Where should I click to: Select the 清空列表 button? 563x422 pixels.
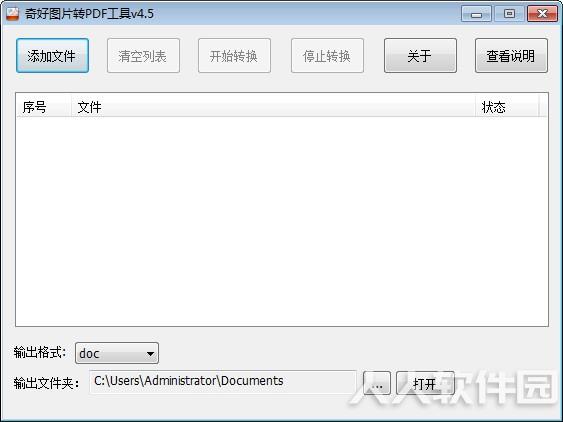143,56
